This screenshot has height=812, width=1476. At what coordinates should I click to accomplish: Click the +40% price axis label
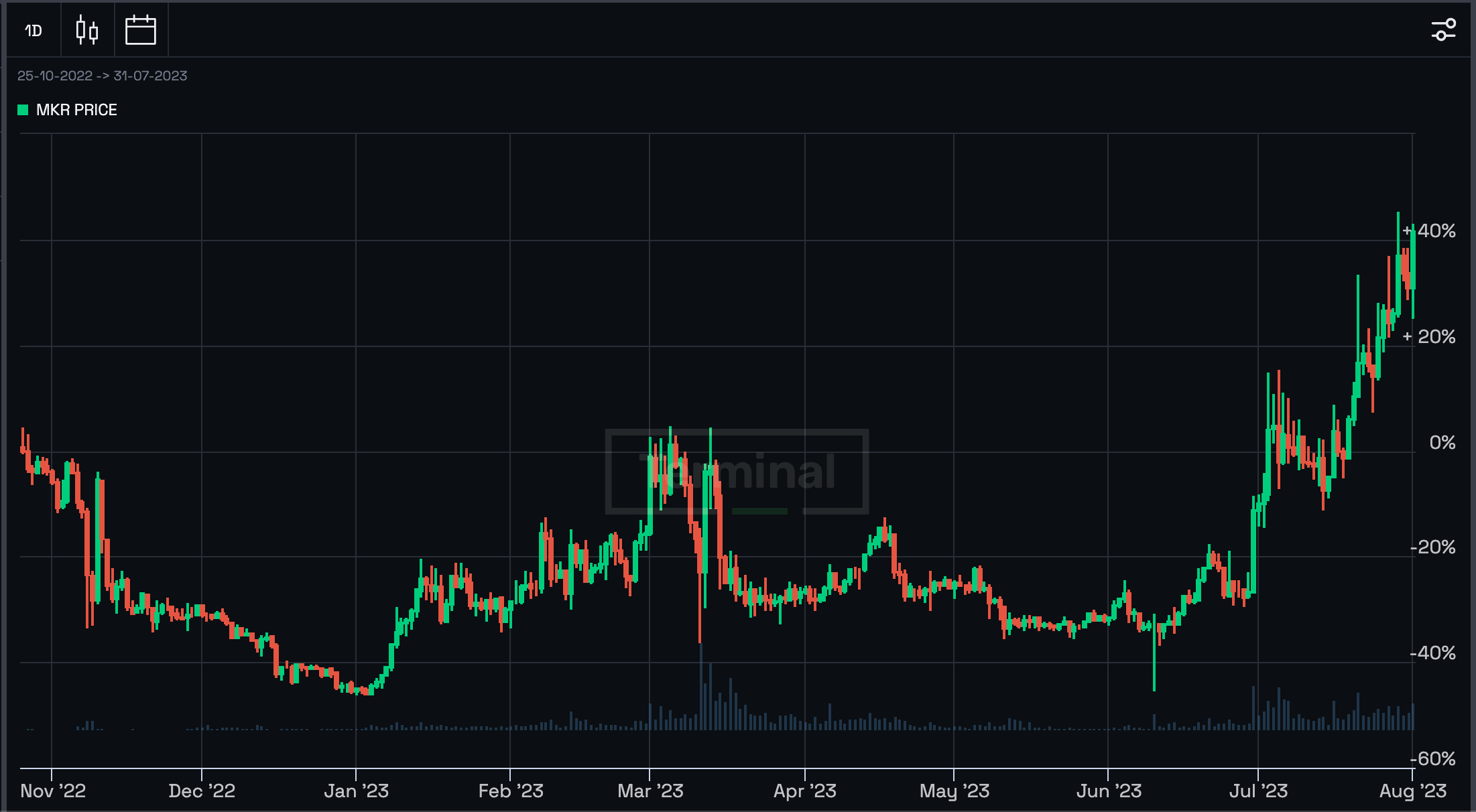[x=1429, y=231]
